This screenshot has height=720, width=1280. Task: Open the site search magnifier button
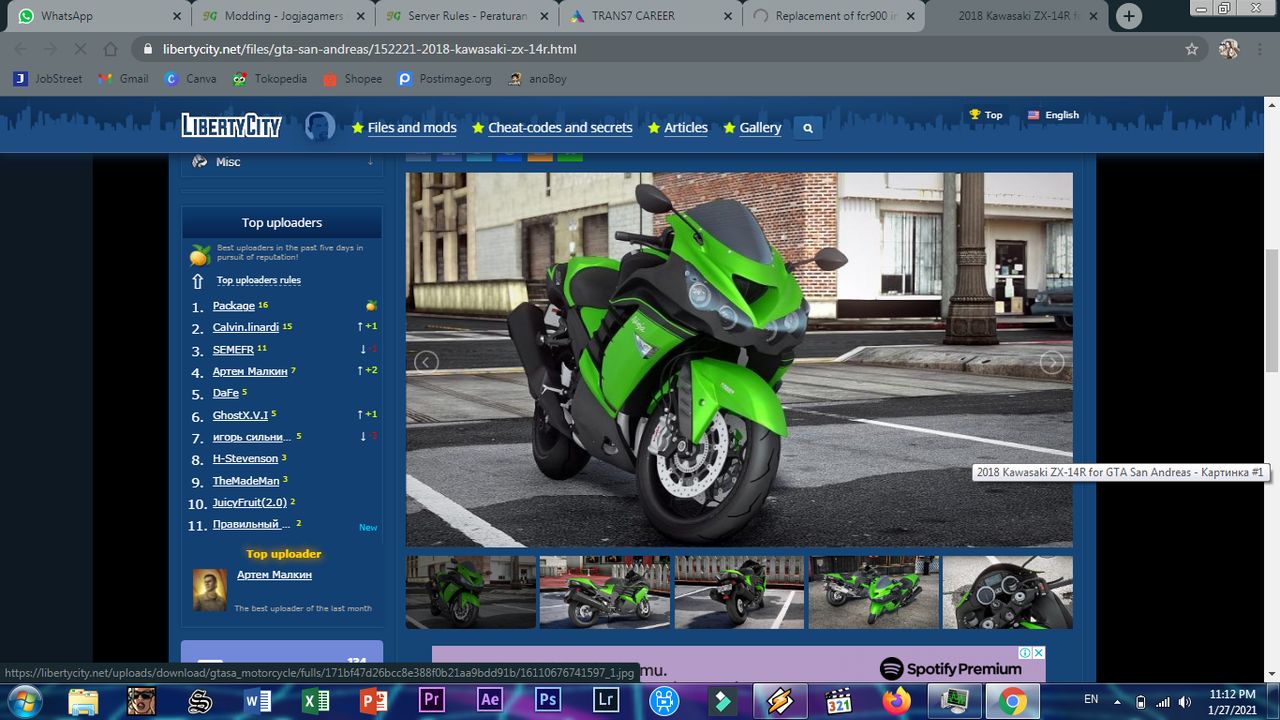808,128
